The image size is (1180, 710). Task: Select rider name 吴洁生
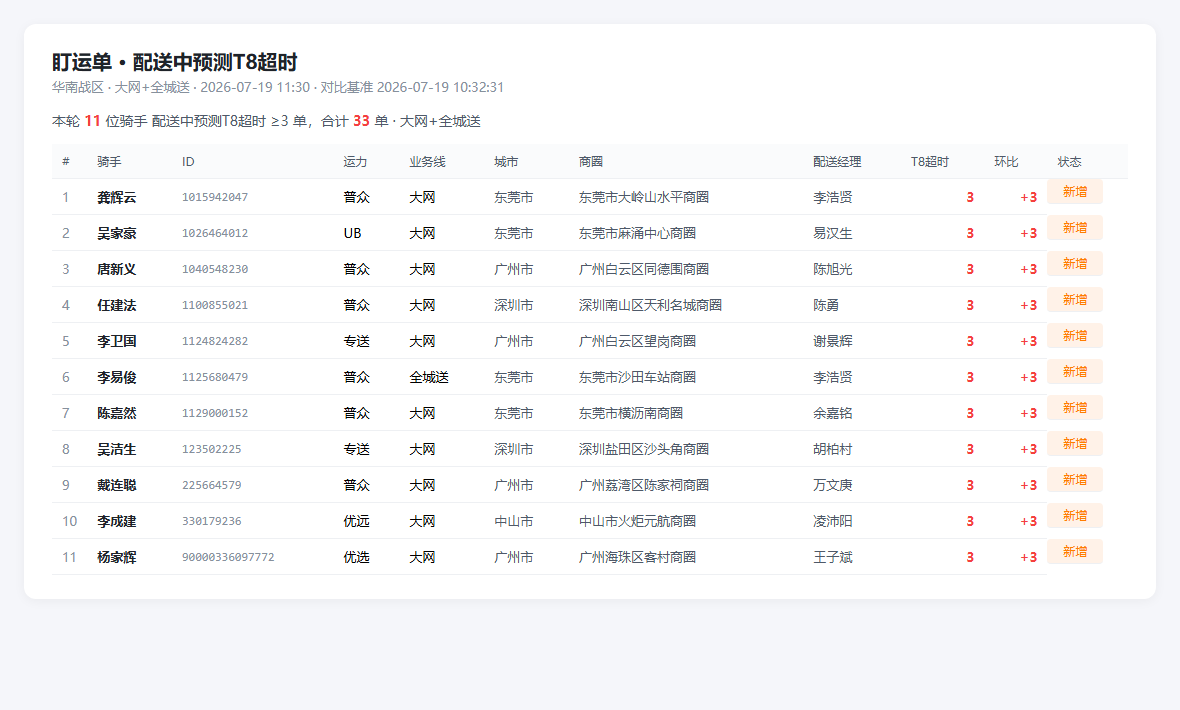117,449
